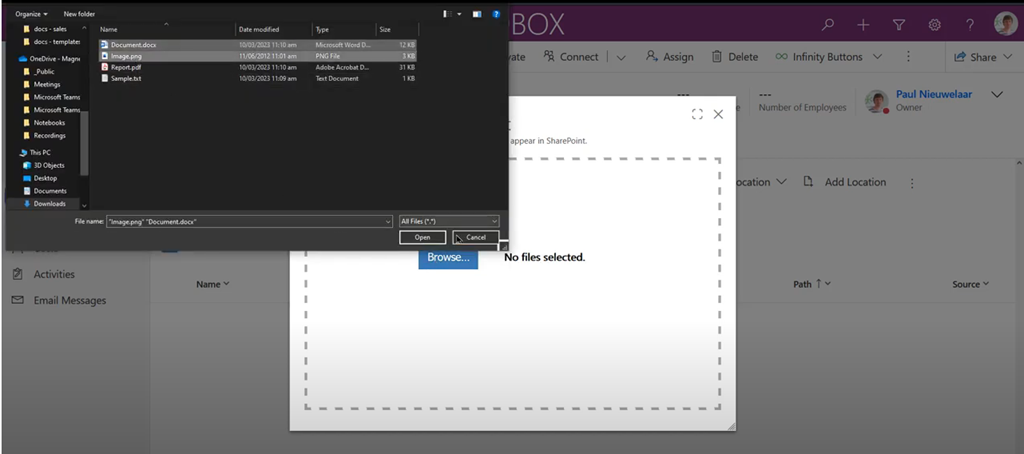1024x454 pixels.
Task: Click the plus new record icon
Action: (863, 25)
